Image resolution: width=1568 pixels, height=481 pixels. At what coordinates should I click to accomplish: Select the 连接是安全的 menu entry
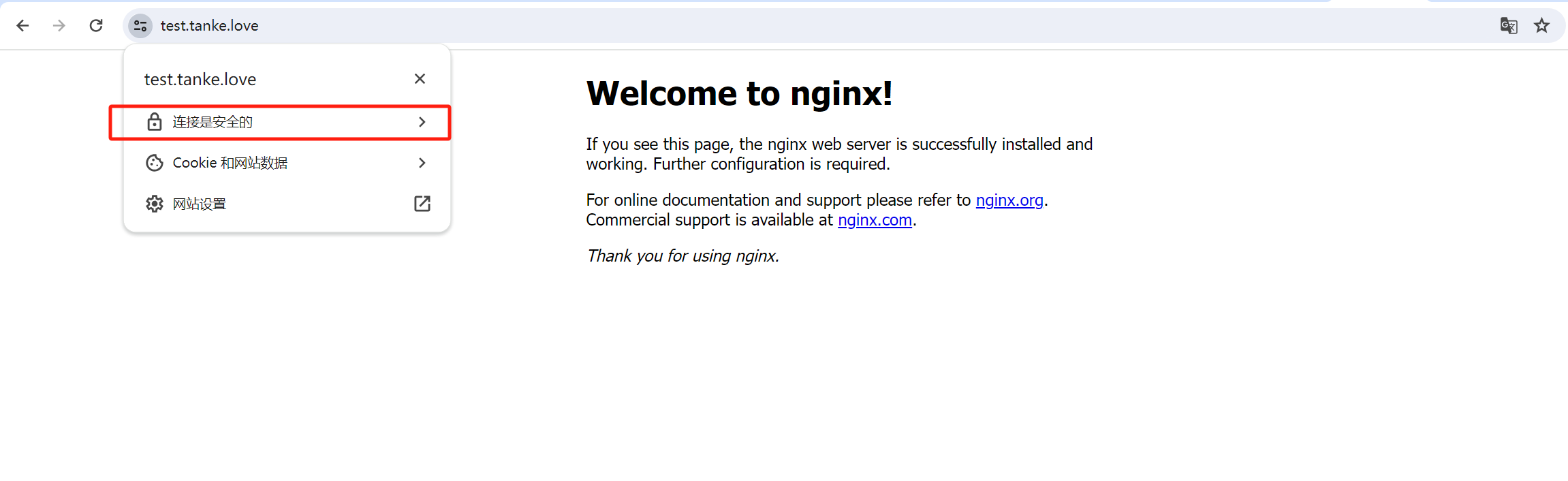pyautogui.click(x=213, y=122)
